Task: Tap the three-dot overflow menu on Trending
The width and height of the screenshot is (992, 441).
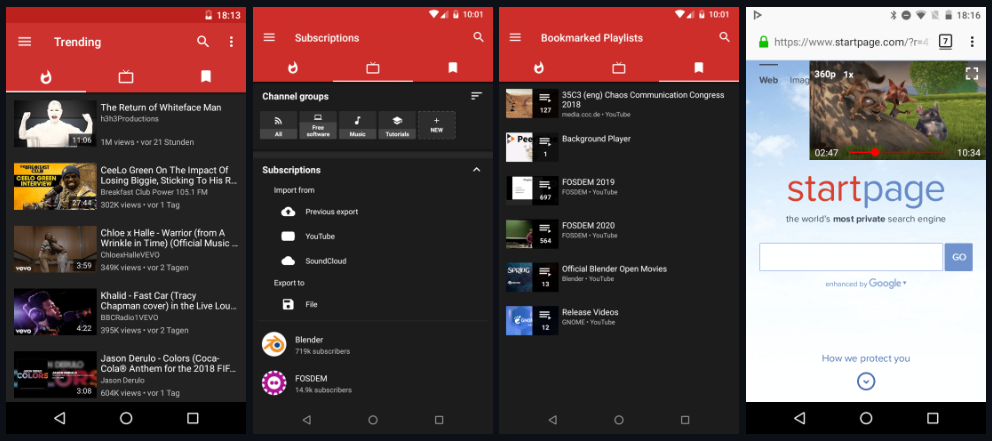Action: (231, 42)
